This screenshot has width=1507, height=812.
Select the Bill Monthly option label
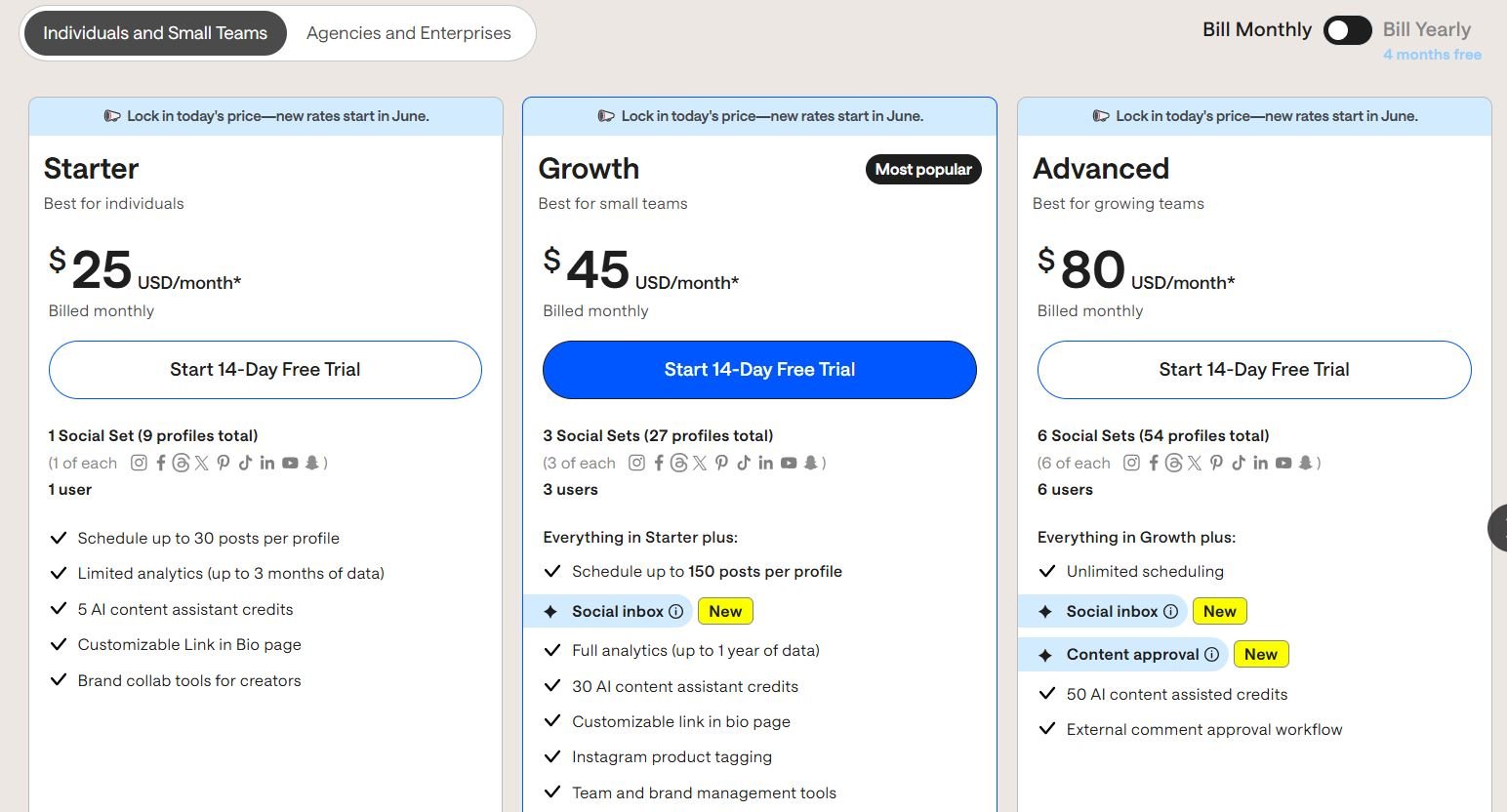point(1257,29)
